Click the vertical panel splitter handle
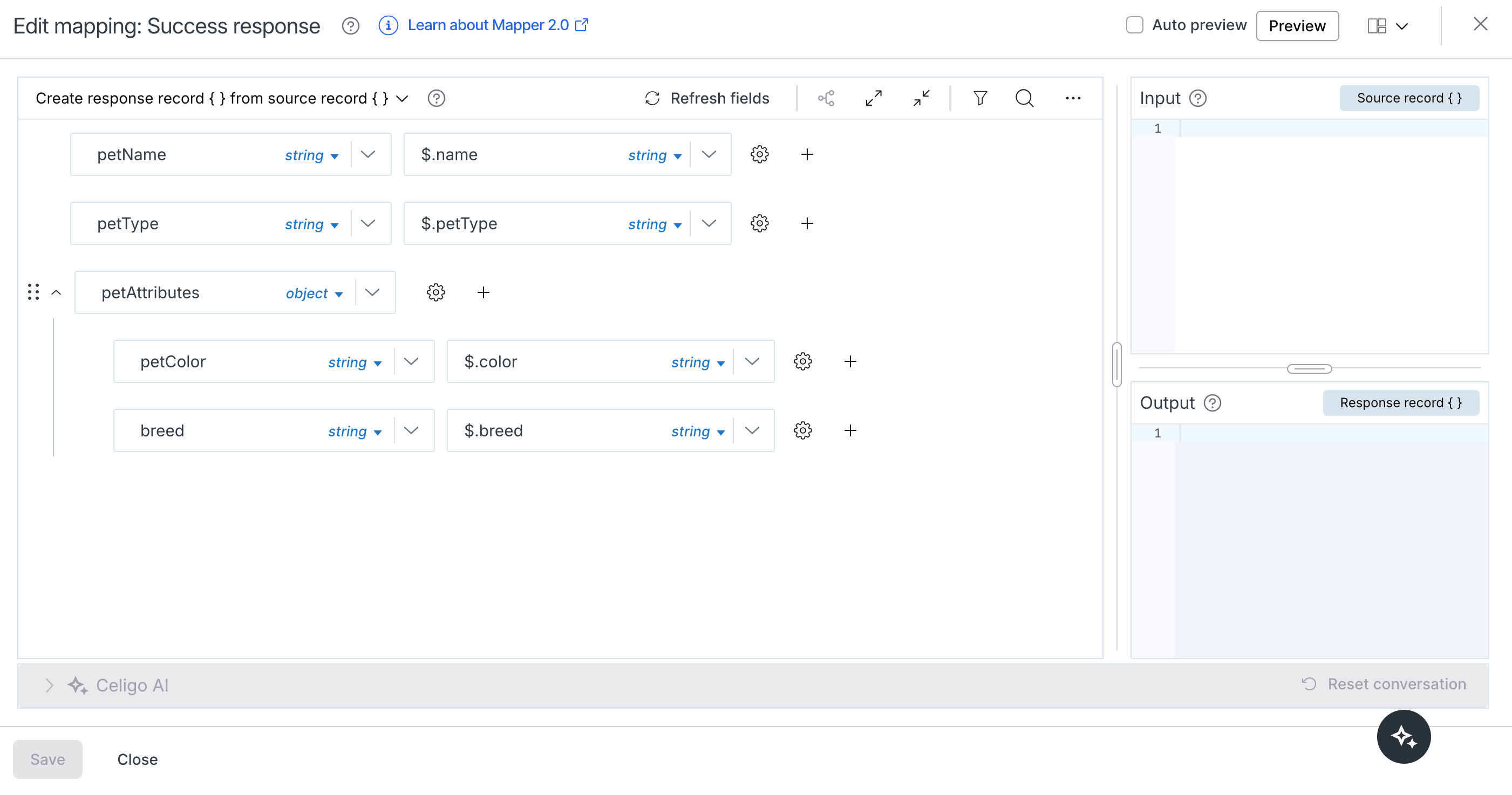The height and width of the screenshot is (795, 1512). tap(1116, 364)
